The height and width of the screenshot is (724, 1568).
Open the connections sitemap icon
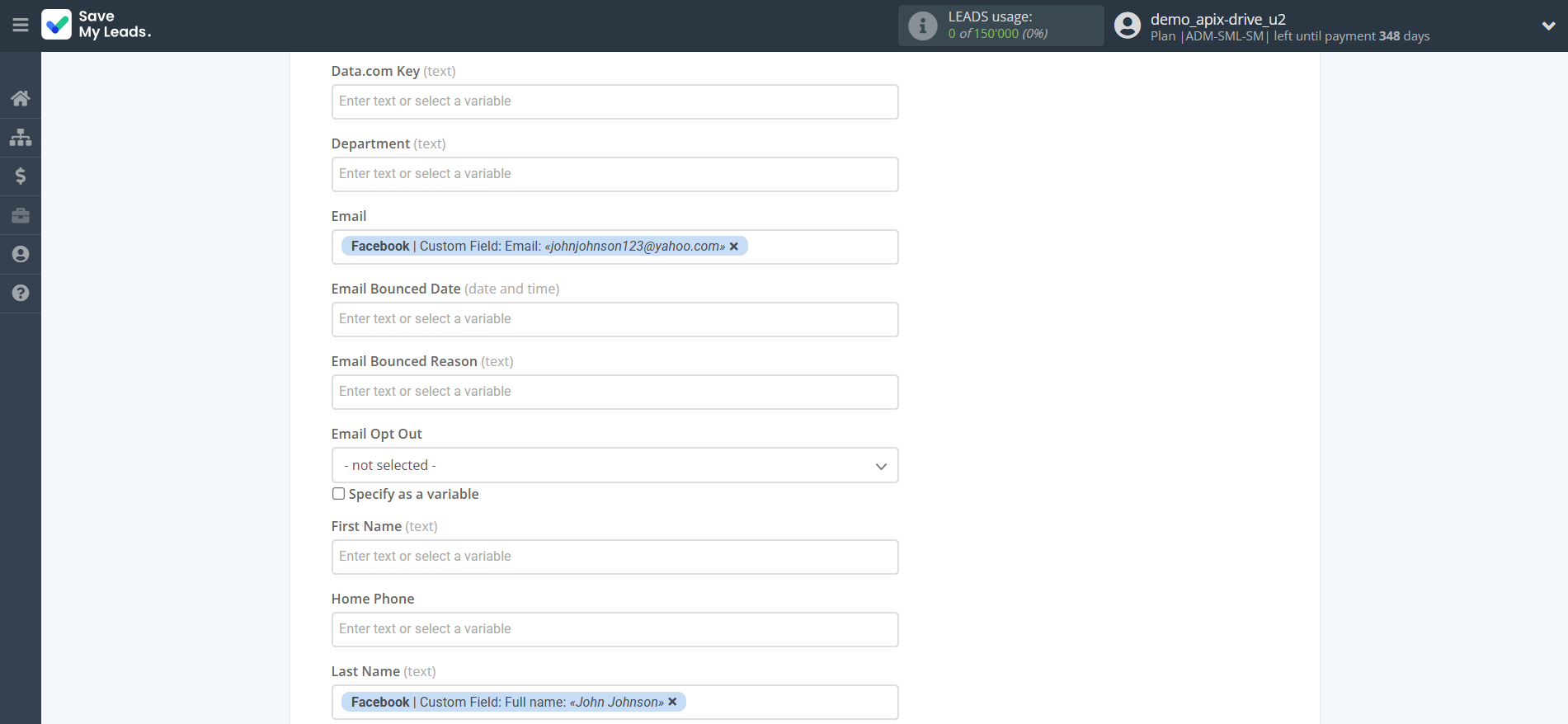click(x=21, y=137)
